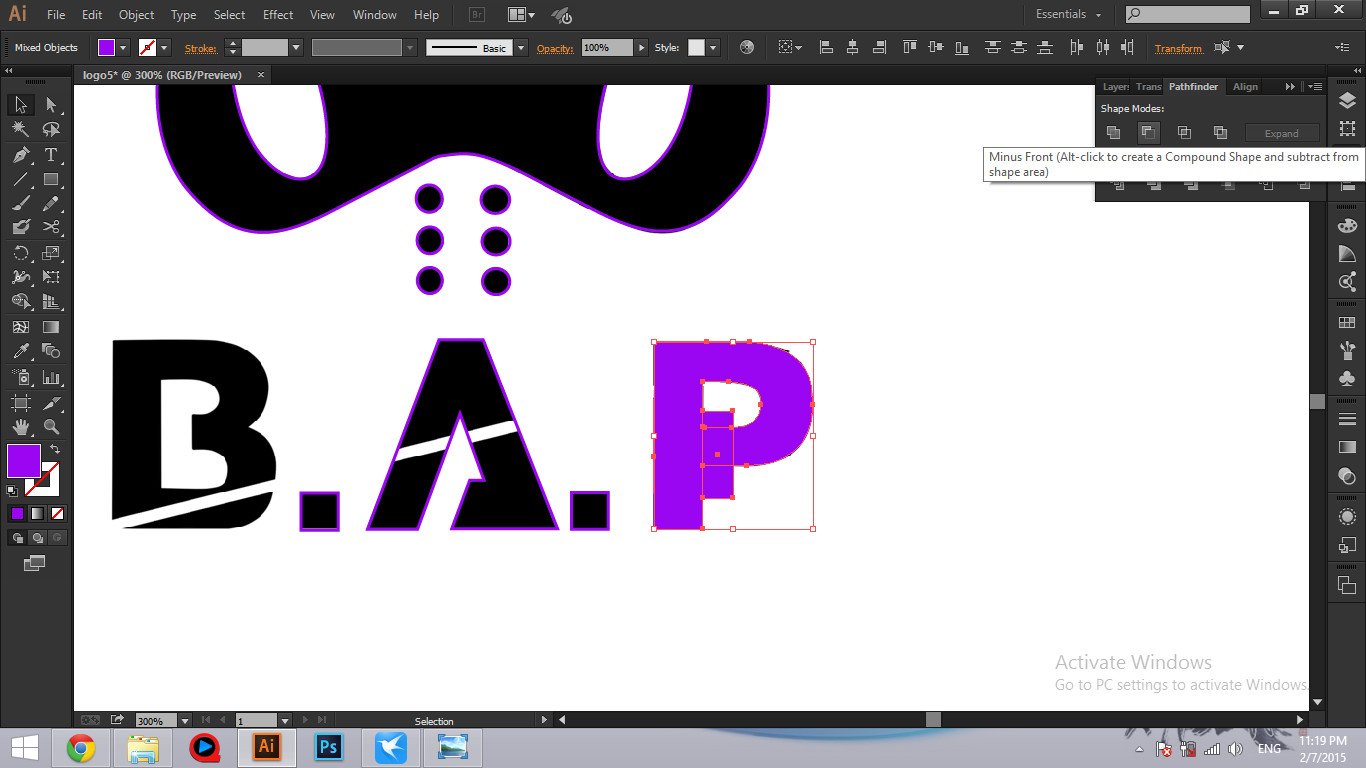
Task: Open the 300% zoom level dropdown
Action: coord(185,720)
